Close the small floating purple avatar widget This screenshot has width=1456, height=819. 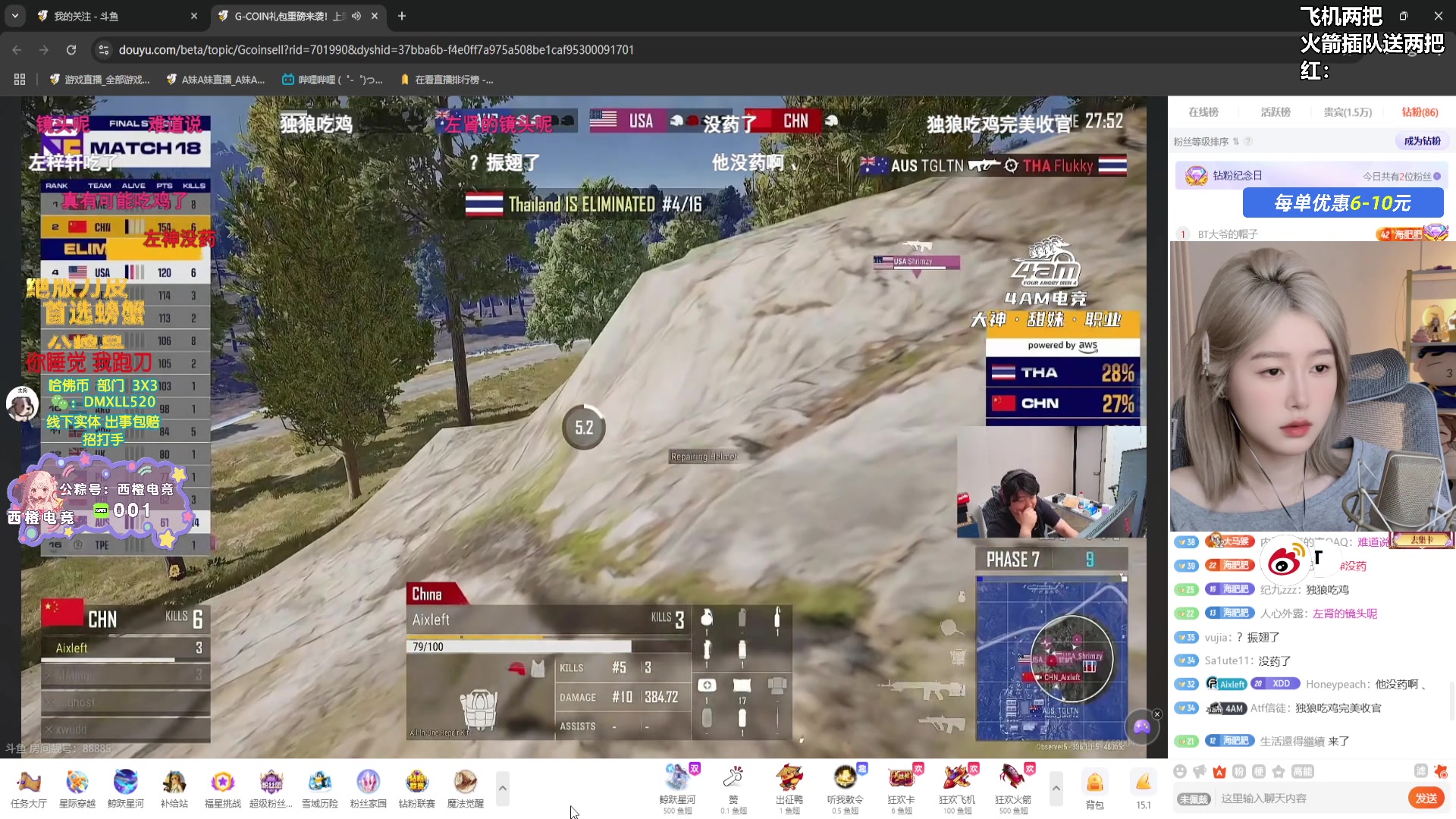1157,714
